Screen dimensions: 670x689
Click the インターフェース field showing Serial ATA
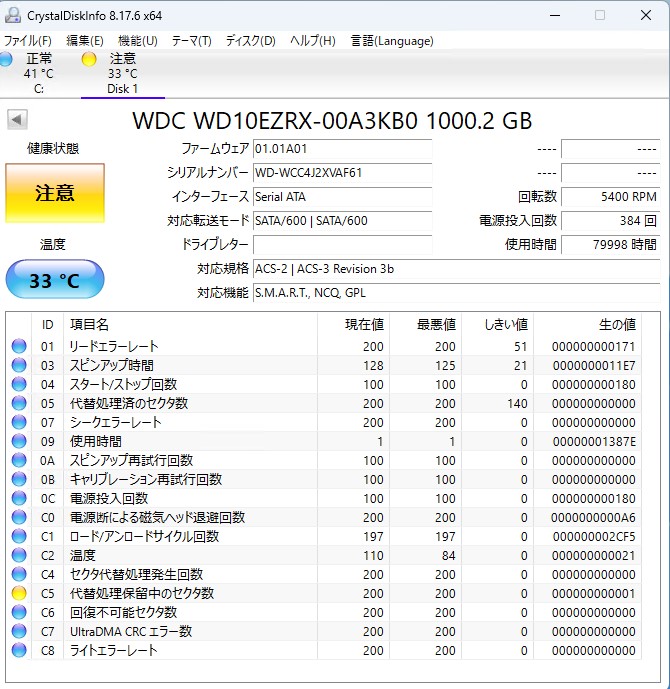343,196
